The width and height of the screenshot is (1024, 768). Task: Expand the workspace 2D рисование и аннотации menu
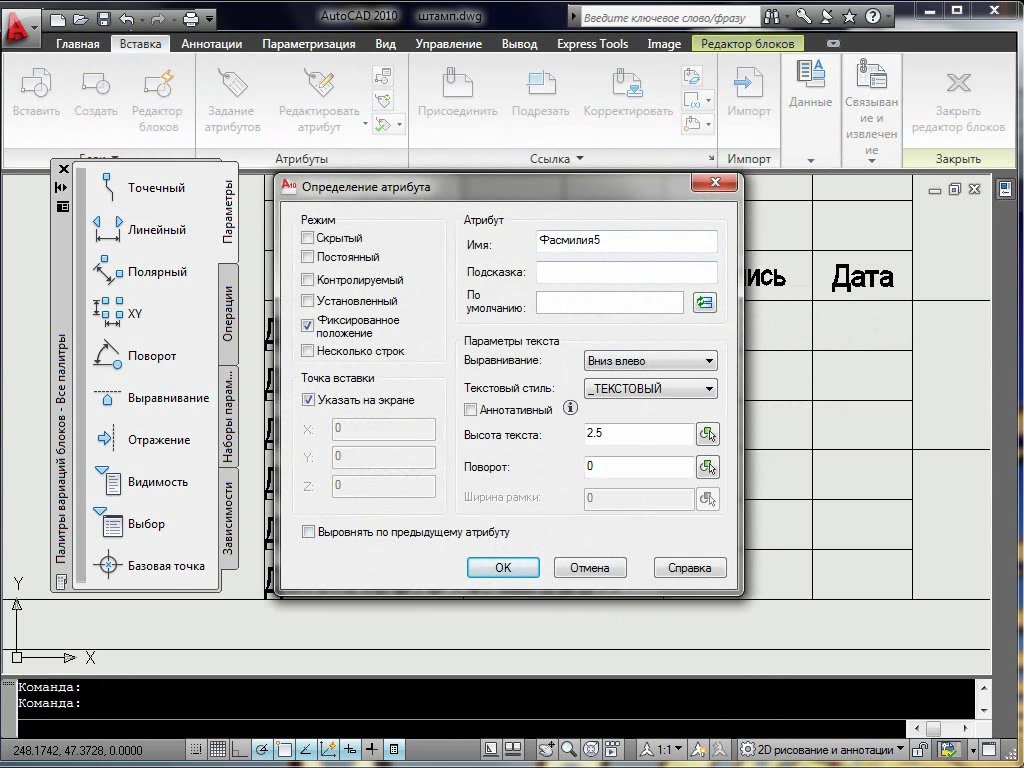point(822,749)
